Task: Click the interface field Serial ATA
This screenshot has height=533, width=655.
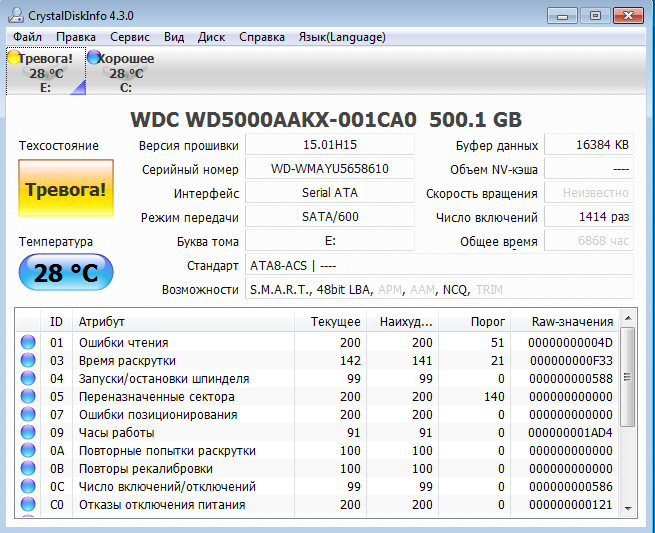Action: 330,193
